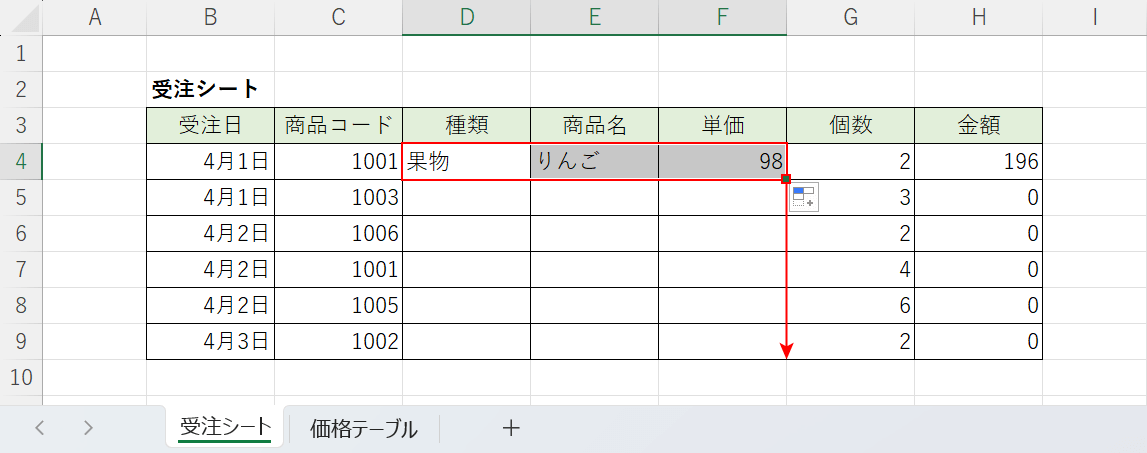Click the 金額 cell showing 196
1147x453 pixels.
click(978, 162)
